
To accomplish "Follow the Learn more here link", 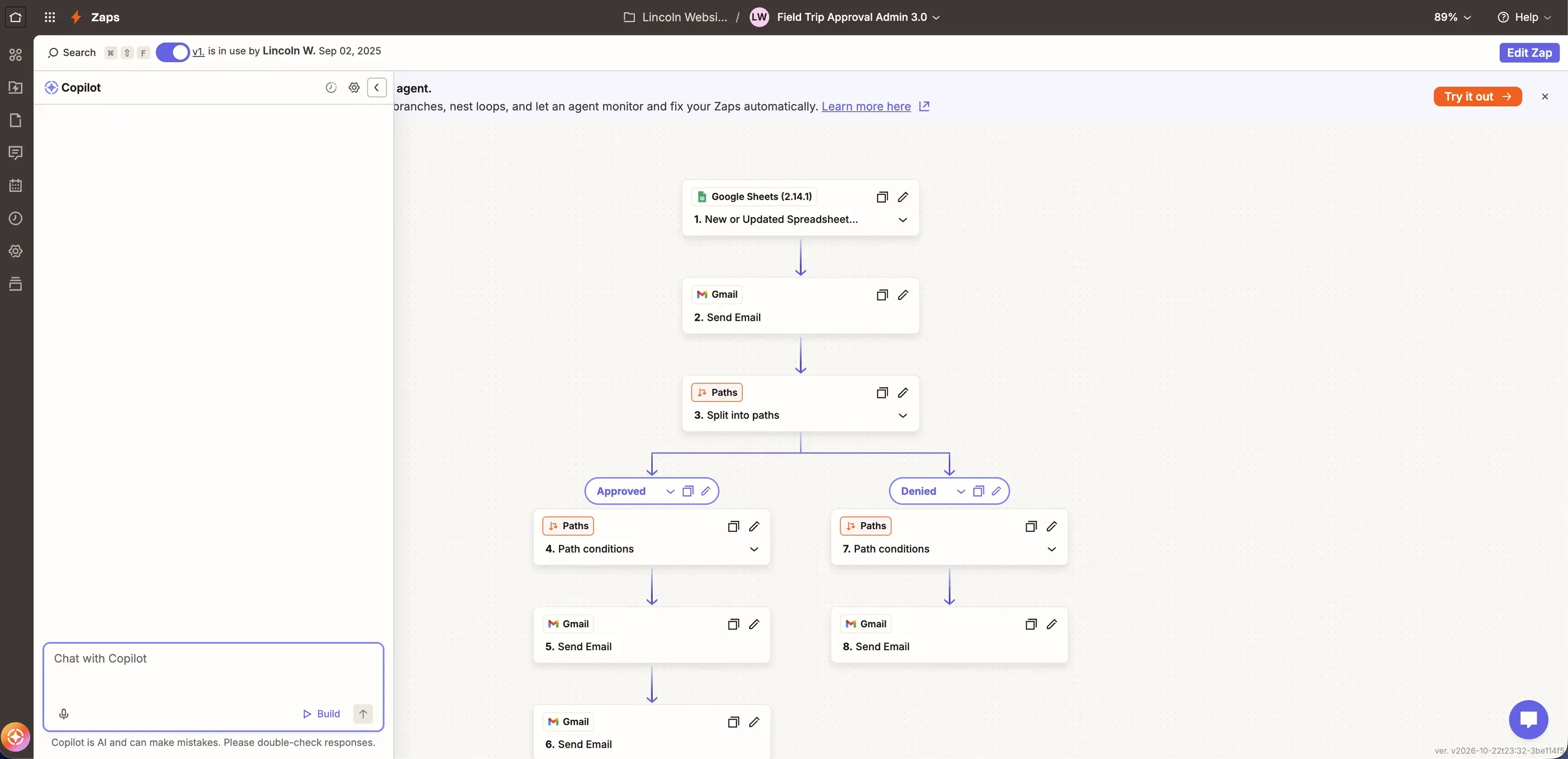I will pos(866,107).
